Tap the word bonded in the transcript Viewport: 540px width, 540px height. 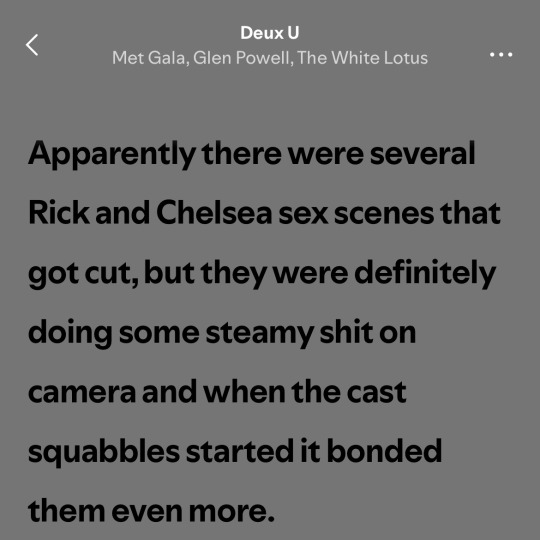click(384, 452)
